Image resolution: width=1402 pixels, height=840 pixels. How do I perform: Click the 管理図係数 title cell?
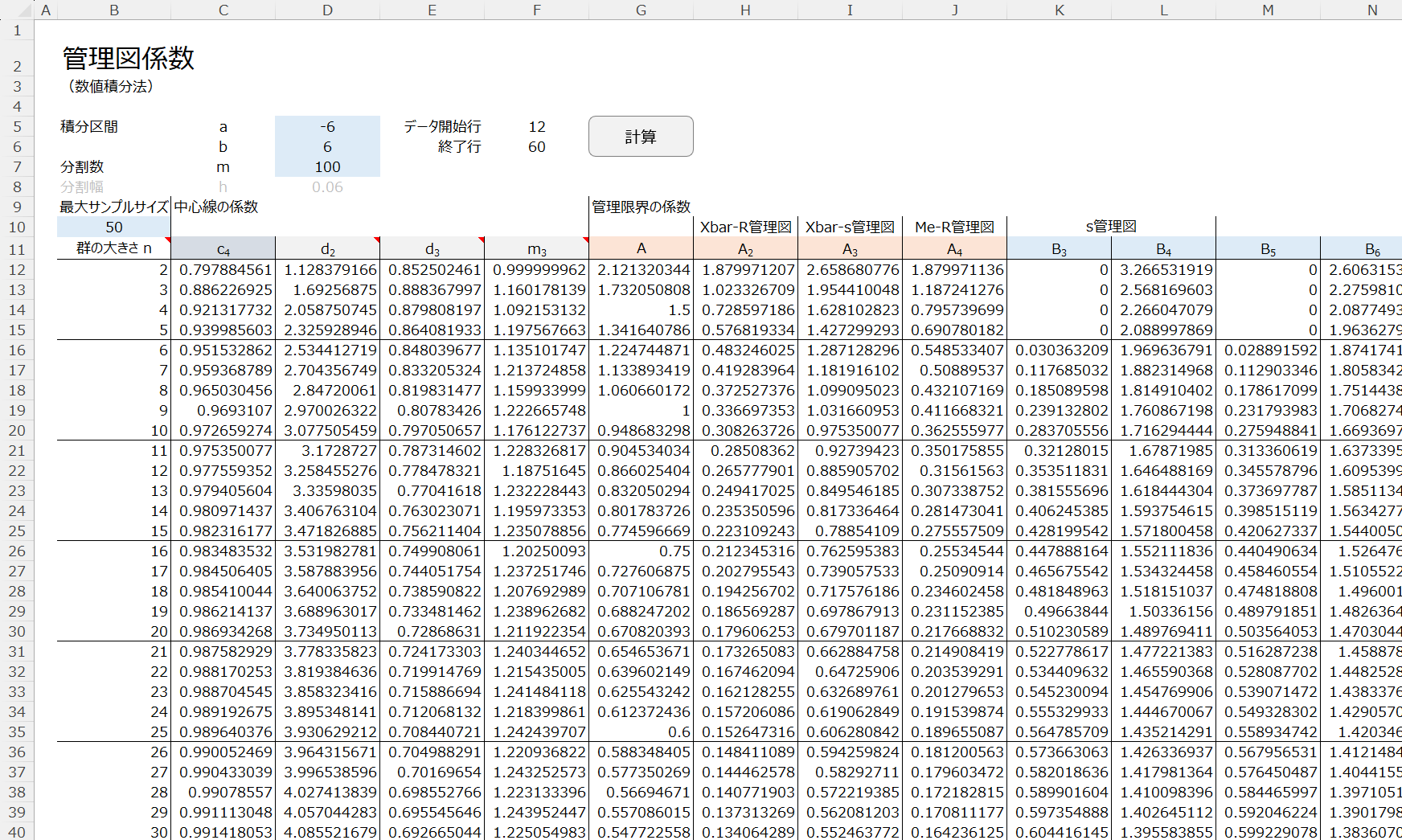coord(129,59)
